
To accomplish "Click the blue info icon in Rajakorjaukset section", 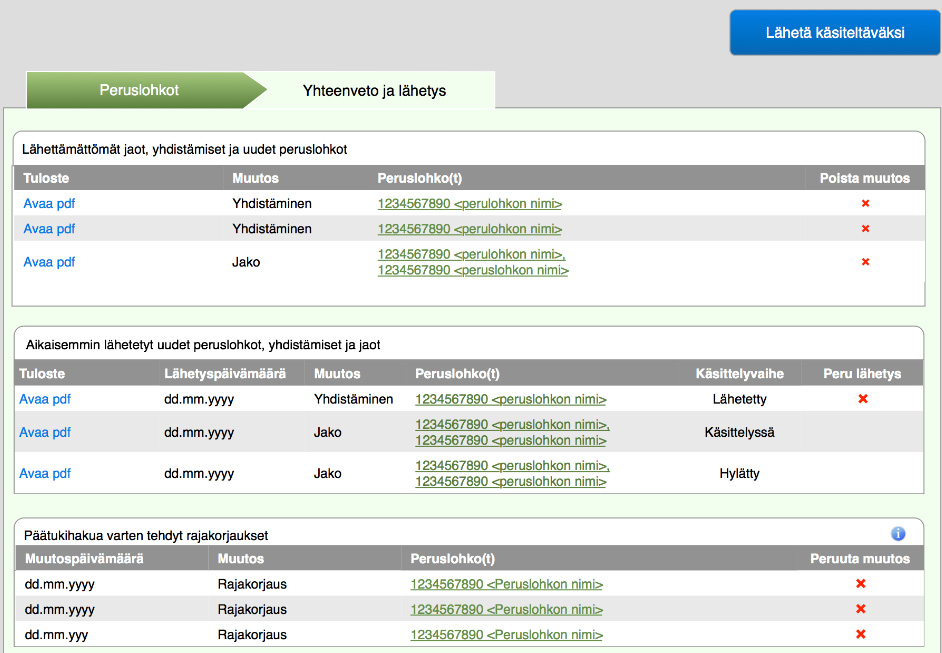I will (898, 533).
